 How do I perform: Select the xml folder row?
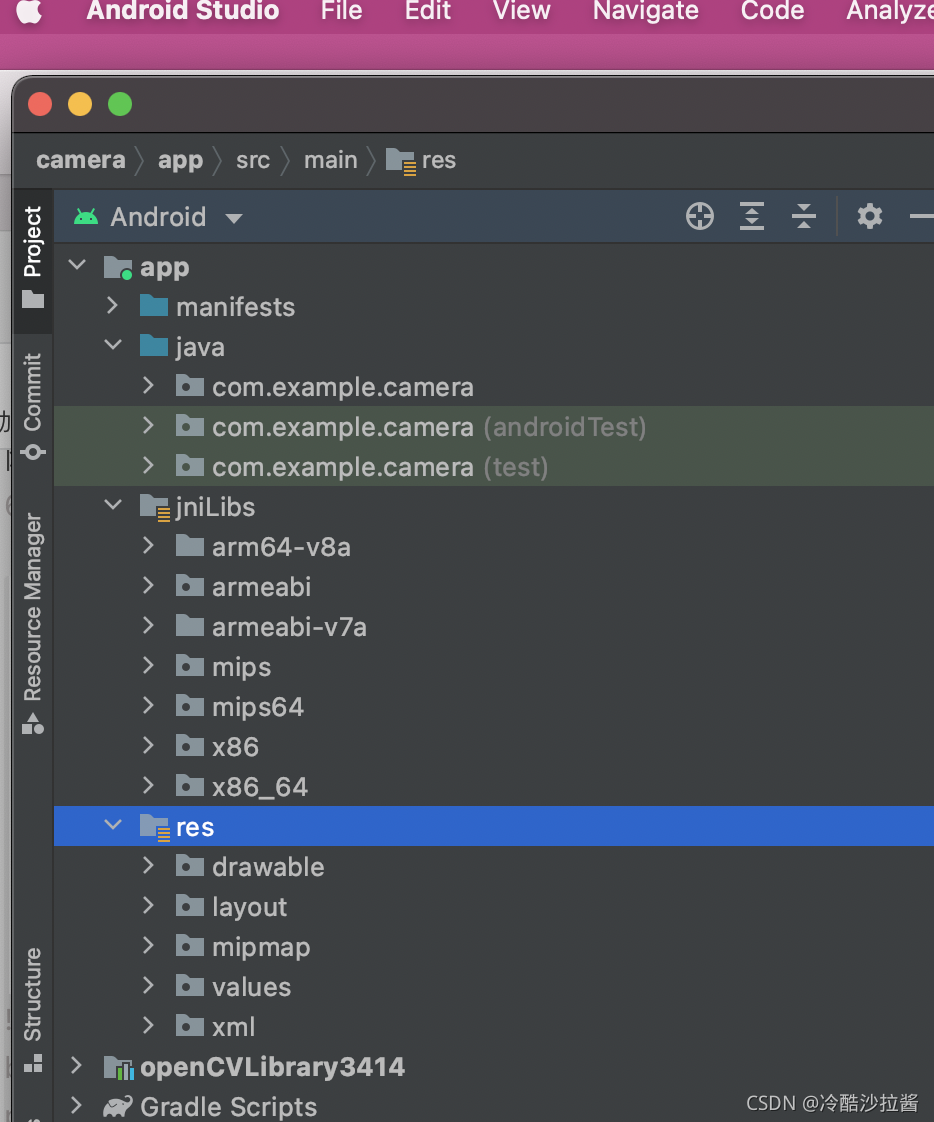494,1027
